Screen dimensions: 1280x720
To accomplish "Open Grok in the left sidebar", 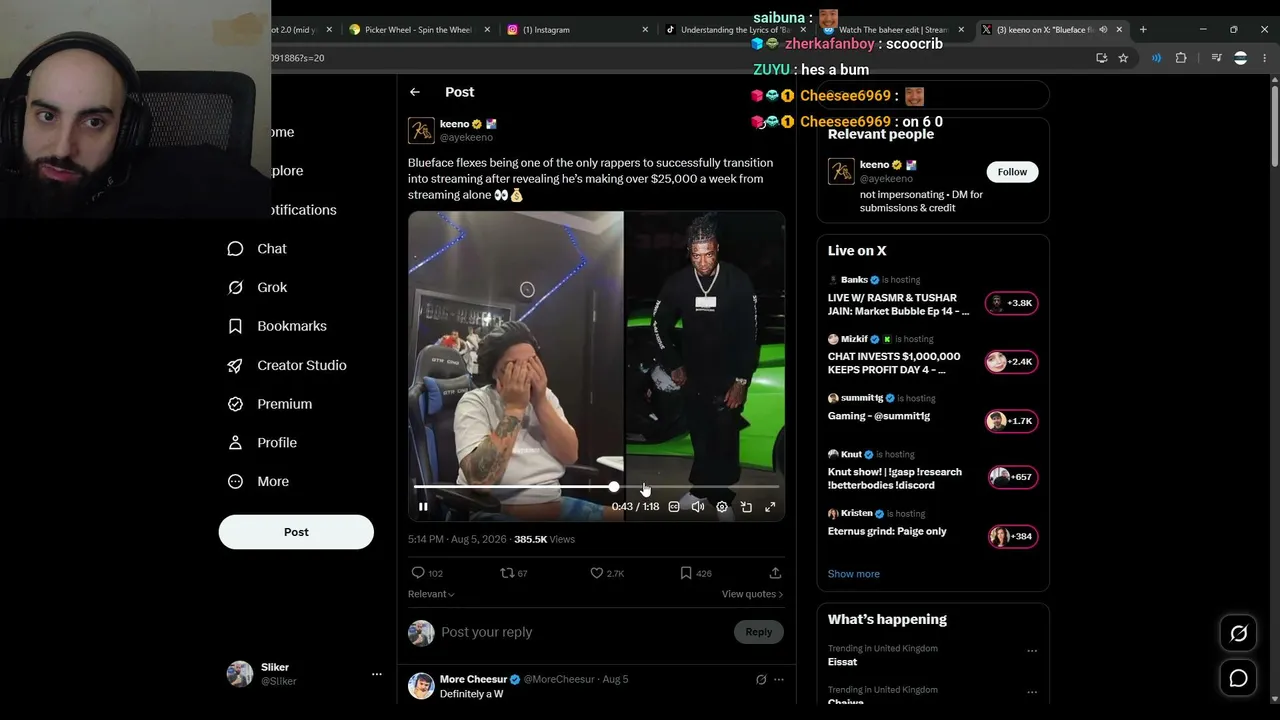I will tap(257, 288).
